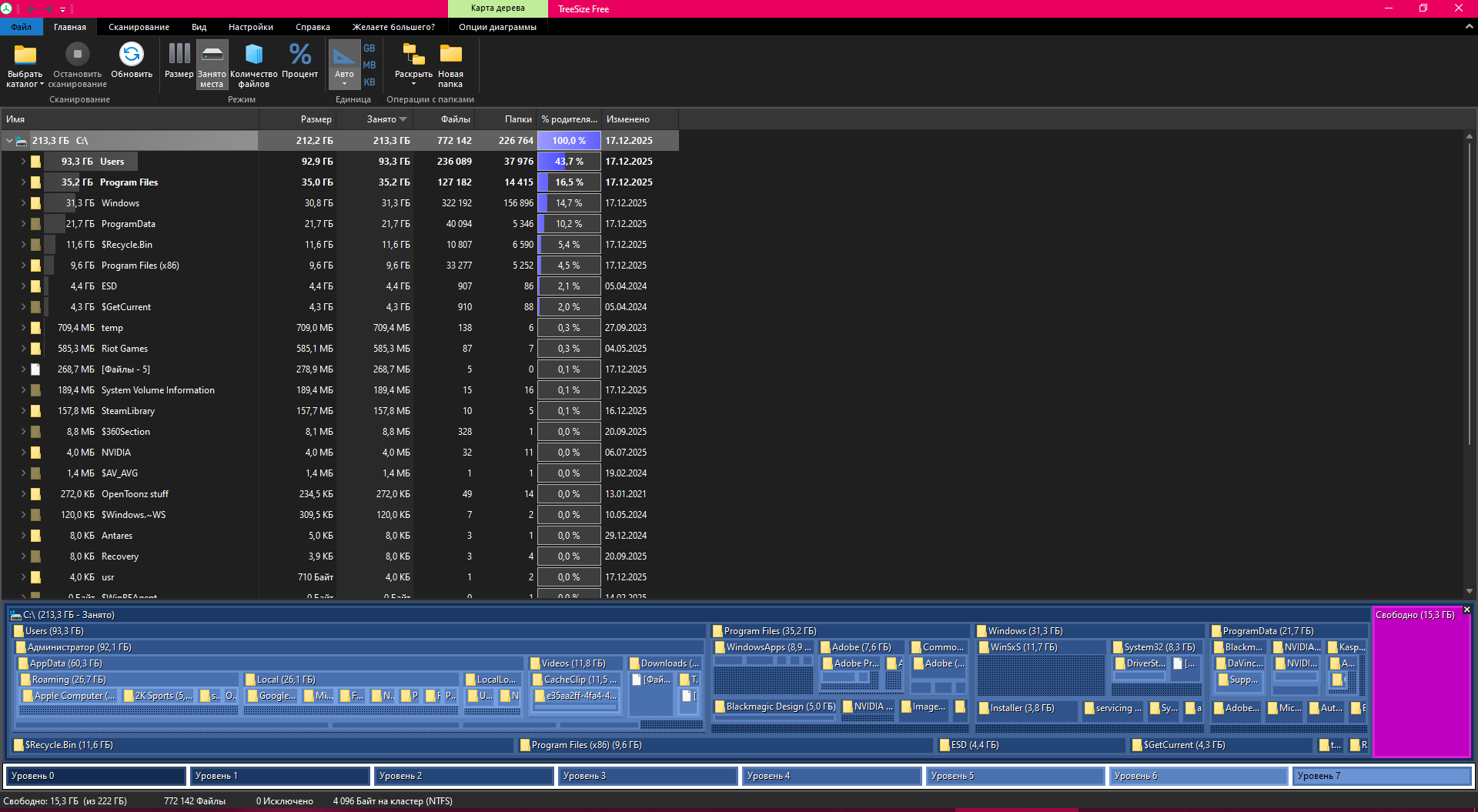Image resolution: width=1478 pixels, height=812 pixels.
Task: Expand the Windows folder tree node
Action: pyautogui.click(x=23, y=203)
